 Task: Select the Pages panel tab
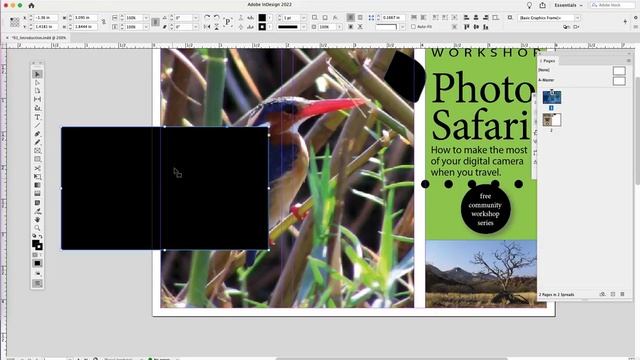[549, 60]
